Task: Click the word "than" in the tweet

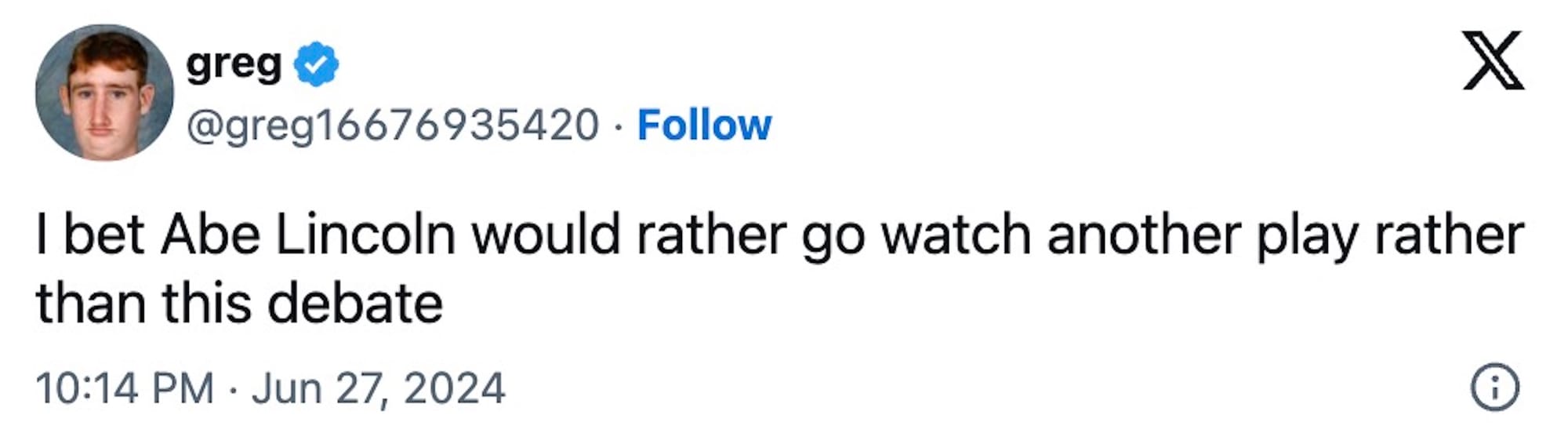Action: point(90,304)
